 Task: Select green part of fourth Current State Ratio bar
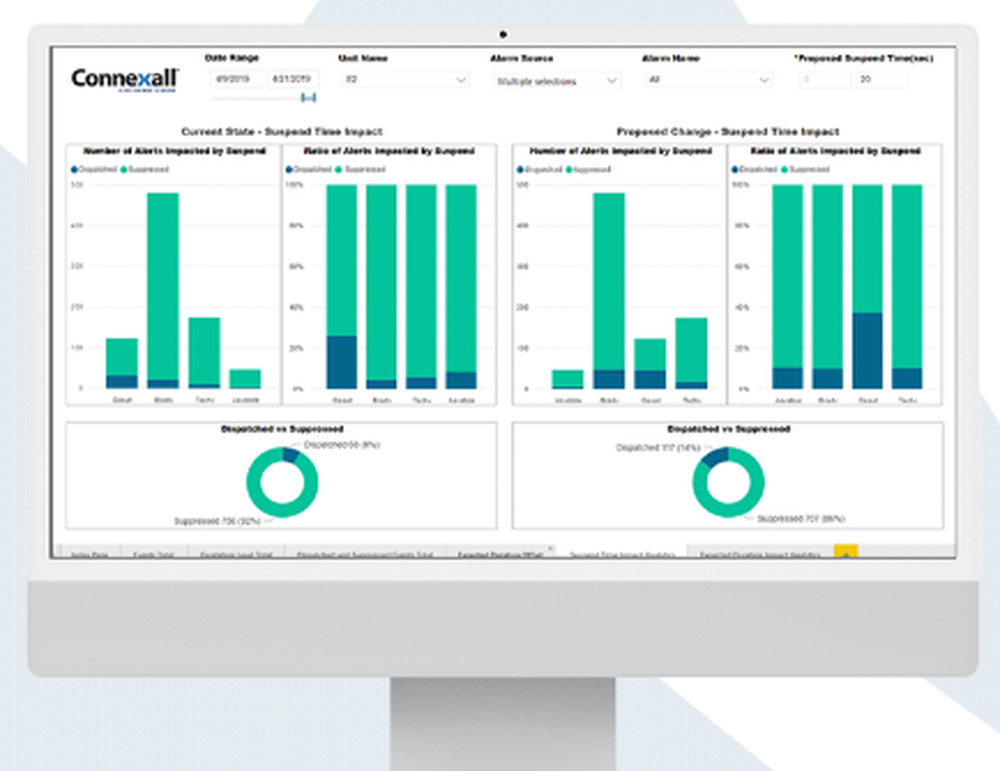[461, 278]
